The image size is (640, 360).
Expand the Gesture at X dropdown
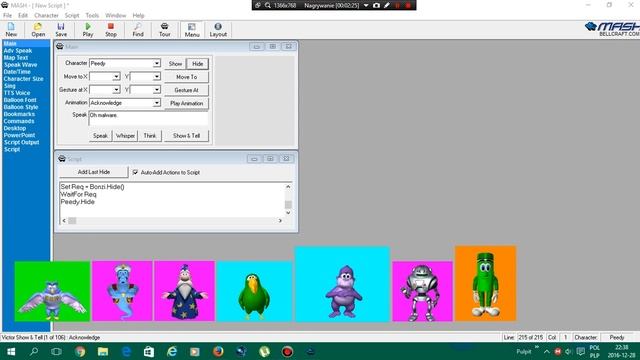coord(116,89)
